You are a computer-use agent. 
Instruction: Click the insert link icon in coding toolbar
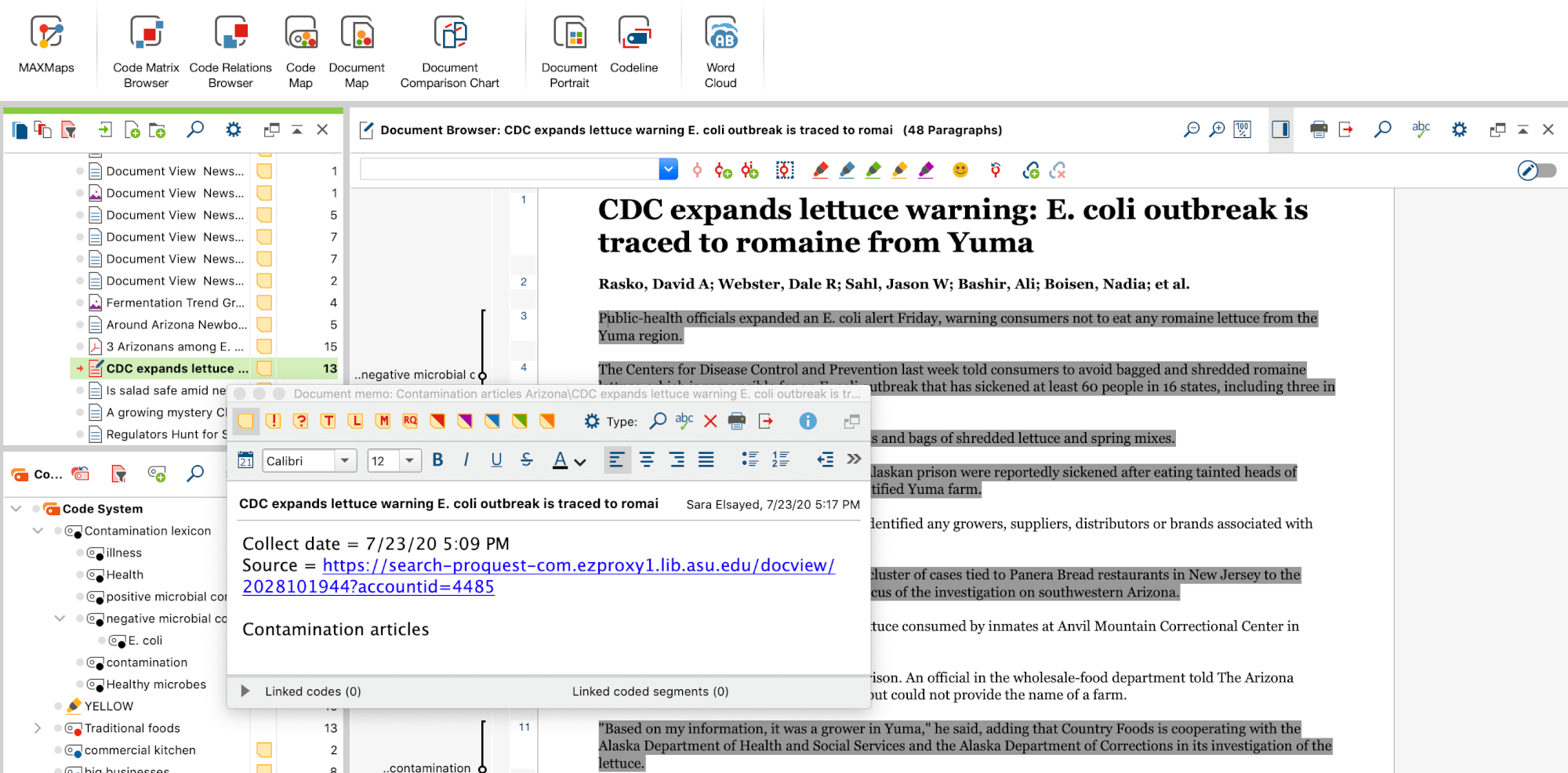[x=1031, y=170]
